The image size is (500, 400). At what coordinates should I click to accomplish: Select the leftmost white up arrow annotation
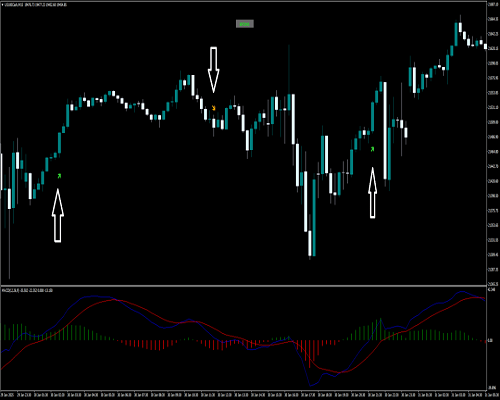58,215
